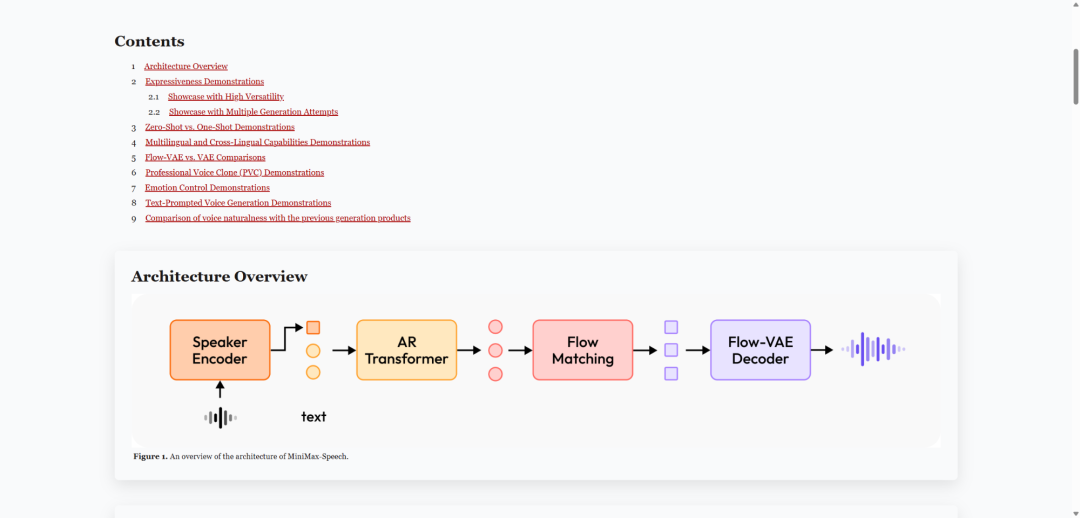Click the AR Transformer block in diagram
The height and width of the screenshot is (518, 1080).
(x=406, y=350)
